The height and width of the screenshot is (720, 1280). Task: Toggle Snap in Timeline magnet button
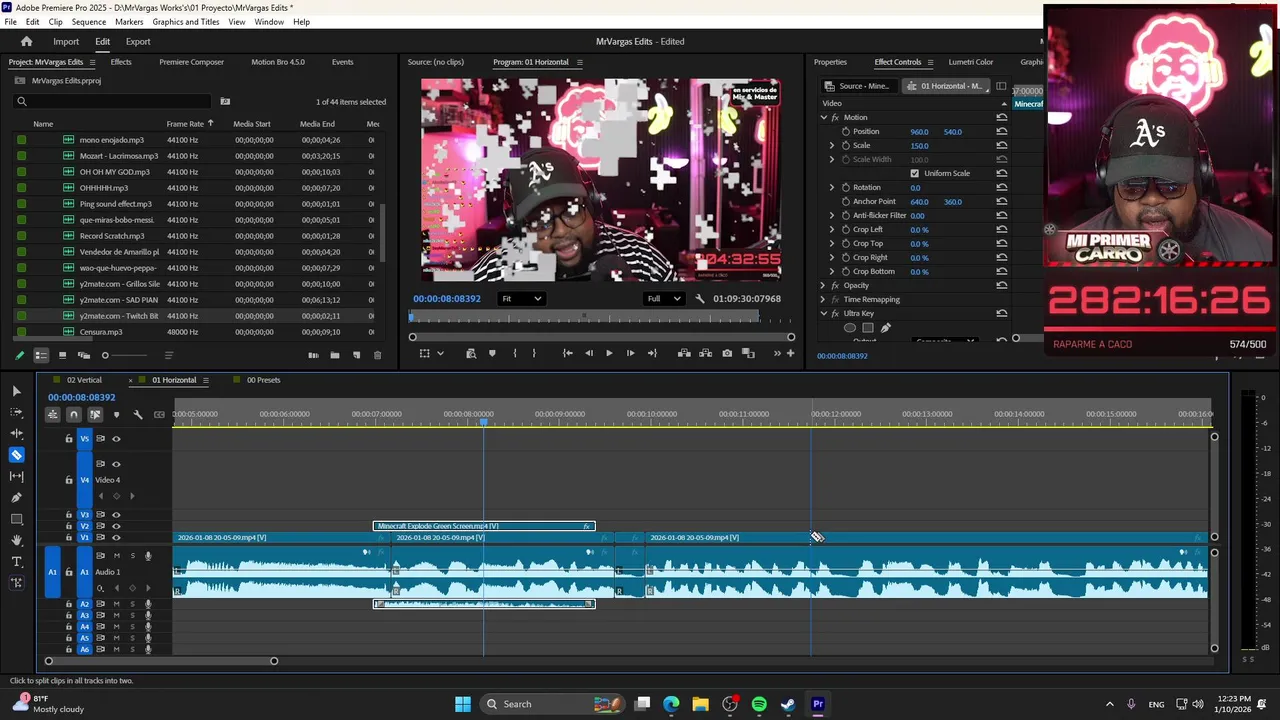coord(74,414)
